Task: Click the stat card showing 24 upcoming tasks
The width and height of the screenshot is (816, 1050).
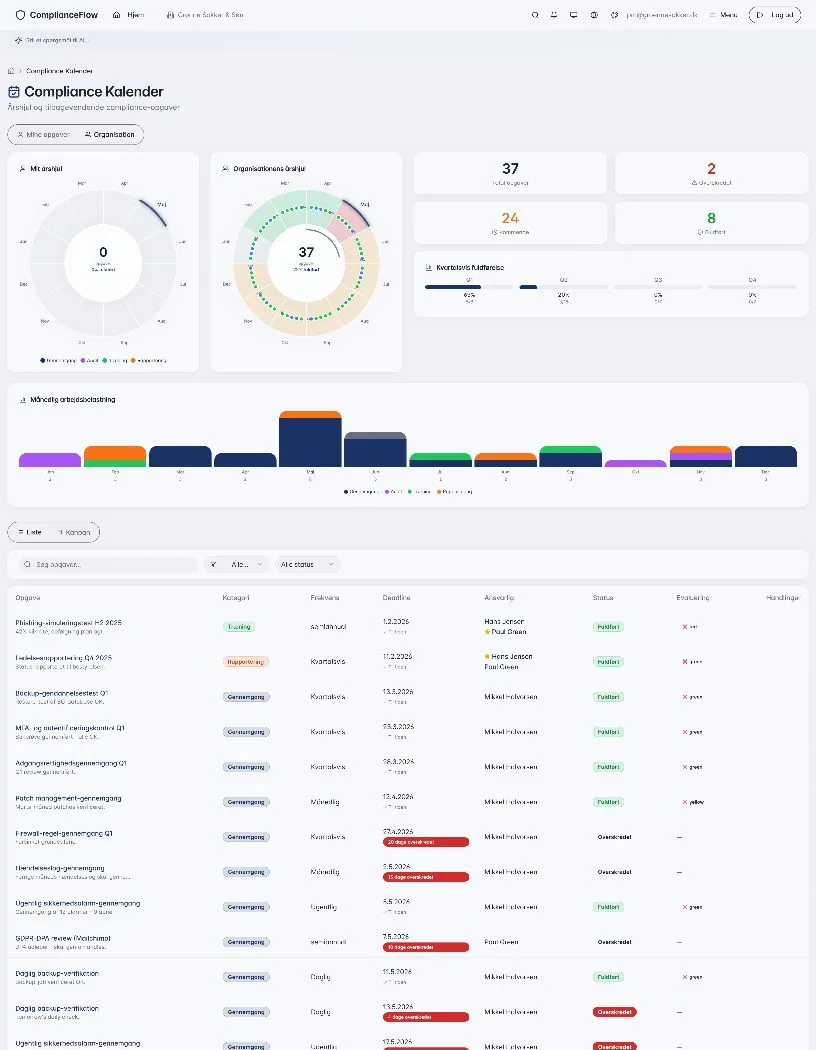Action: (510, 223)
